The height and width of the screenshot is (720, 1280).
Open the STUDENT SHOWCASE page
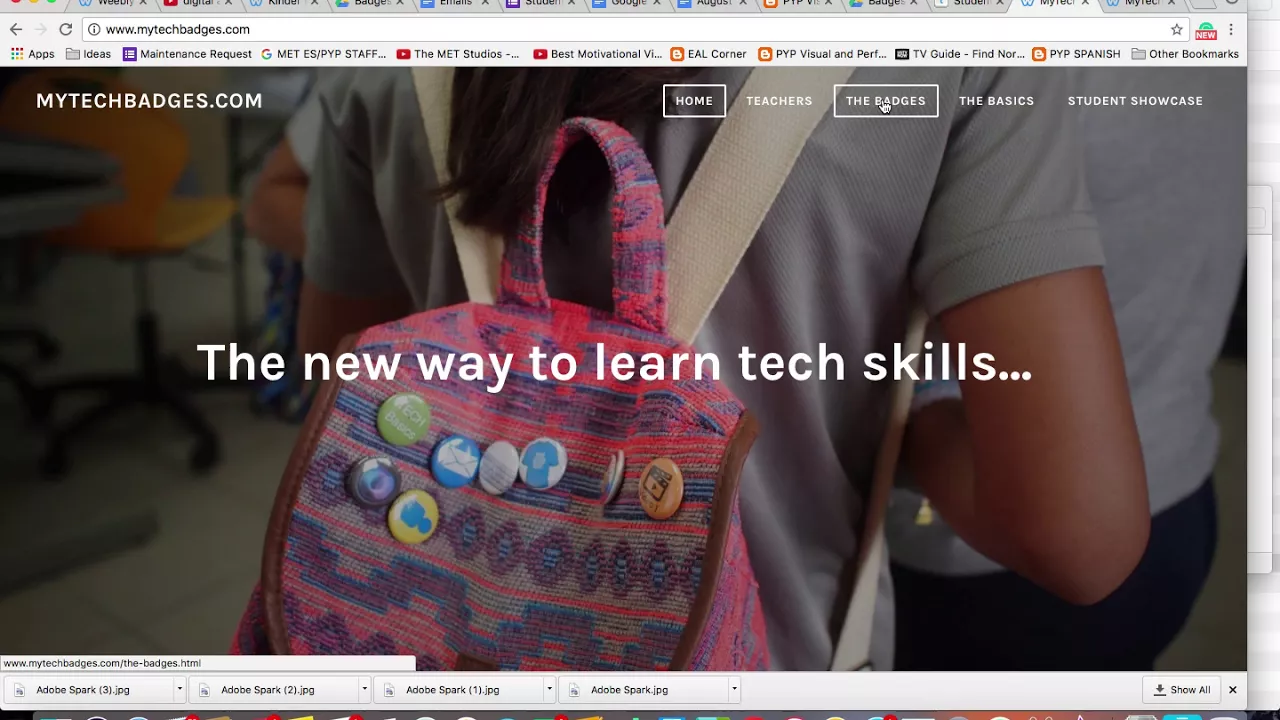click(x=1135, y=101)
